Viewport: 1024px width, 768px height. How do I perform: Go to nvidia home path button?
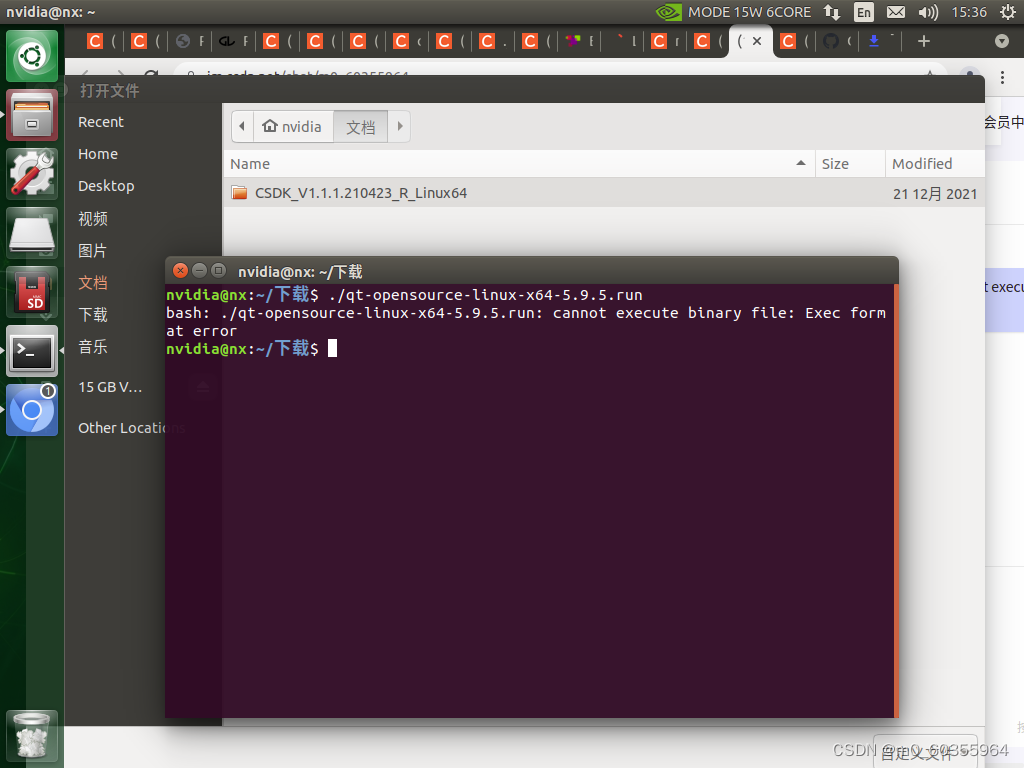[x=293, y=126]
